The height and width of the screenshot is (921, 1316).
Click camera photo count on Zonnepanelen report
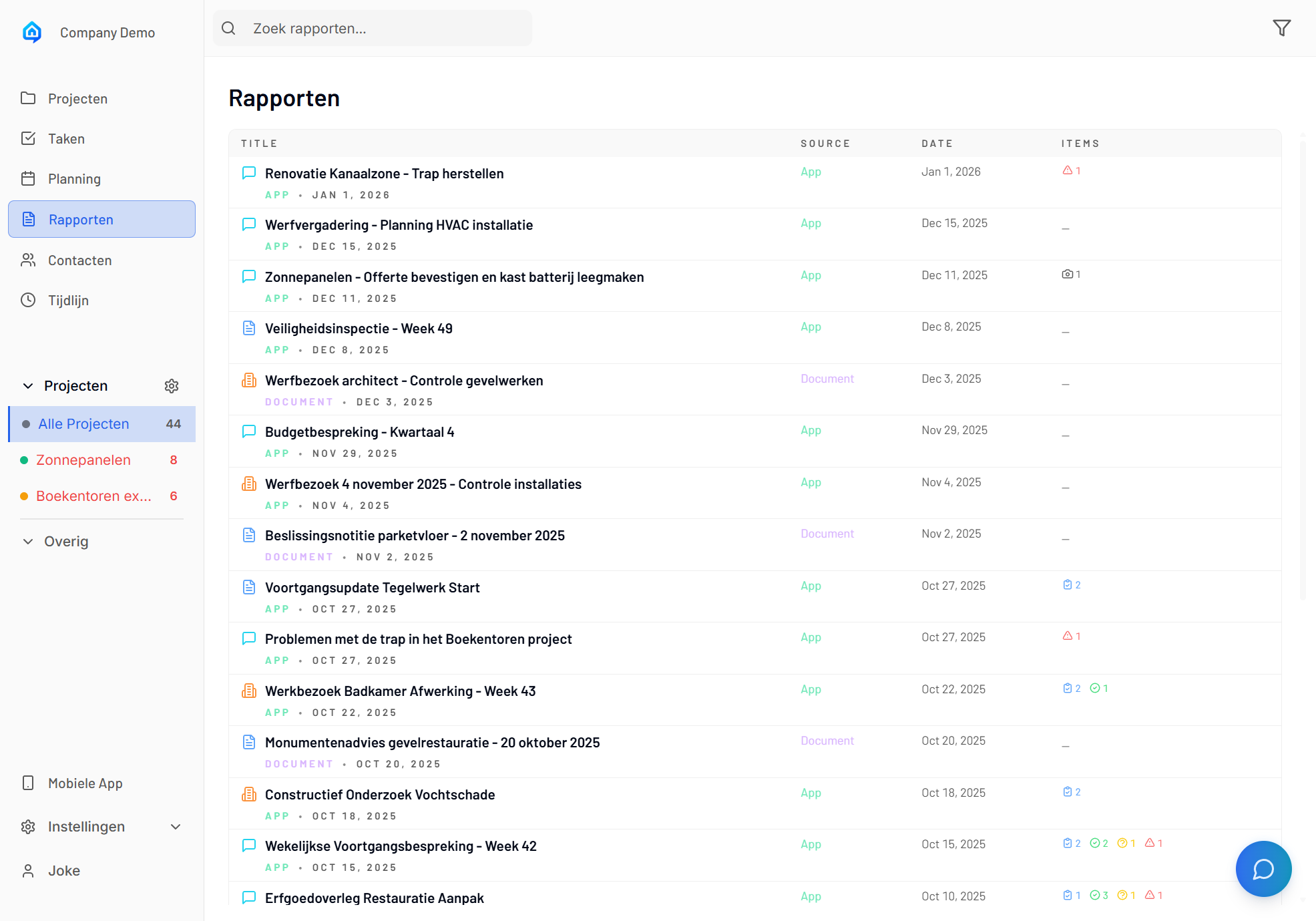[x=1071, y=274]
